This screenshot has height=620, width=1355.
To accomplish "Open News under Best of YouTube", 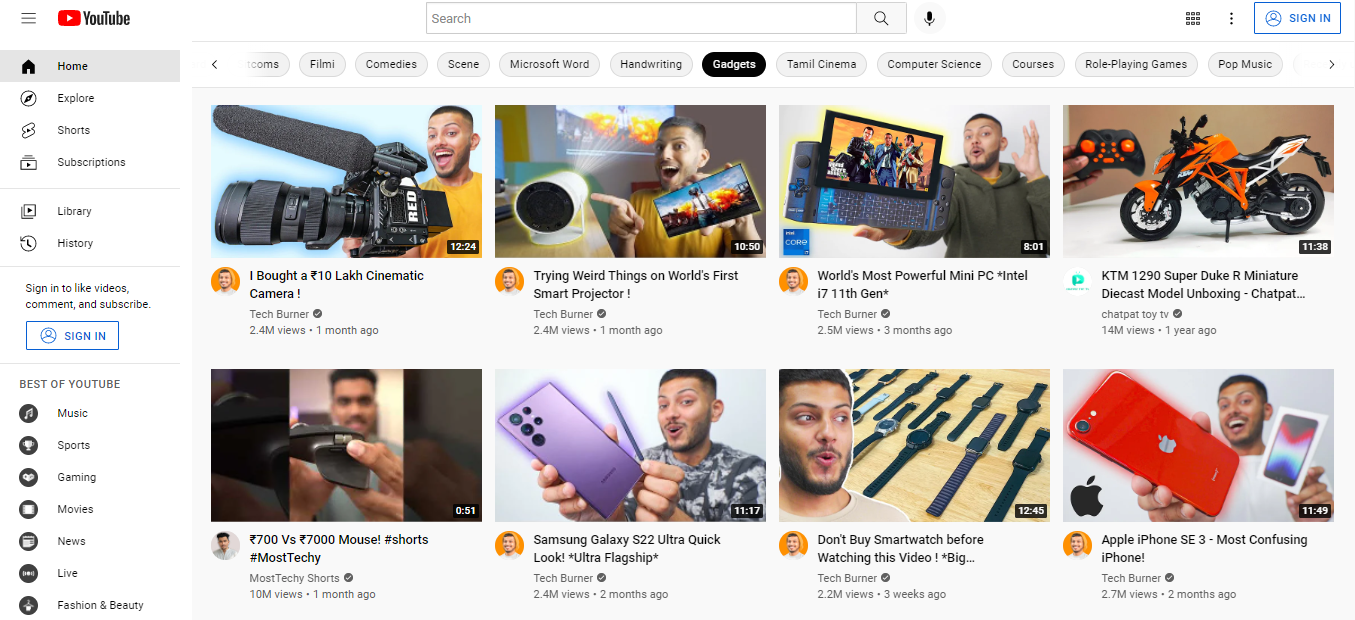I will (90, 541).
